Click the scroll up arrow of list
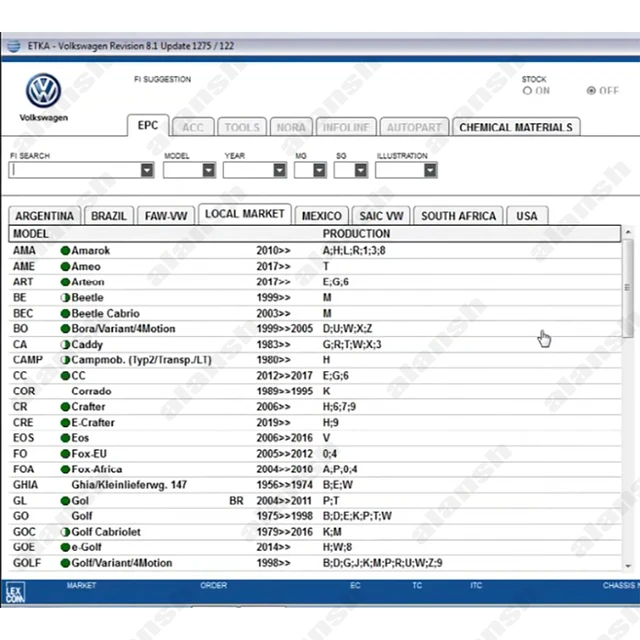This screenshot has height=640, width=640. (x=628, y=232)
